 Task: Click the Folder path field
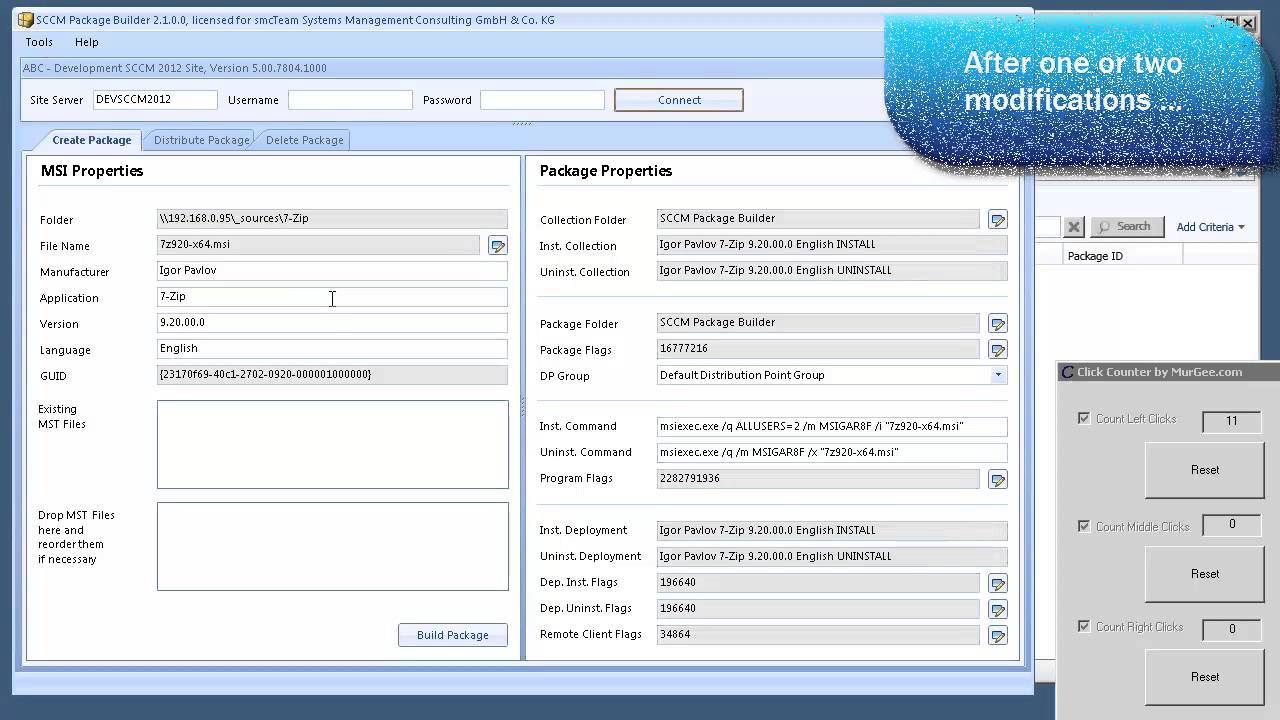(x=332, y=219)
